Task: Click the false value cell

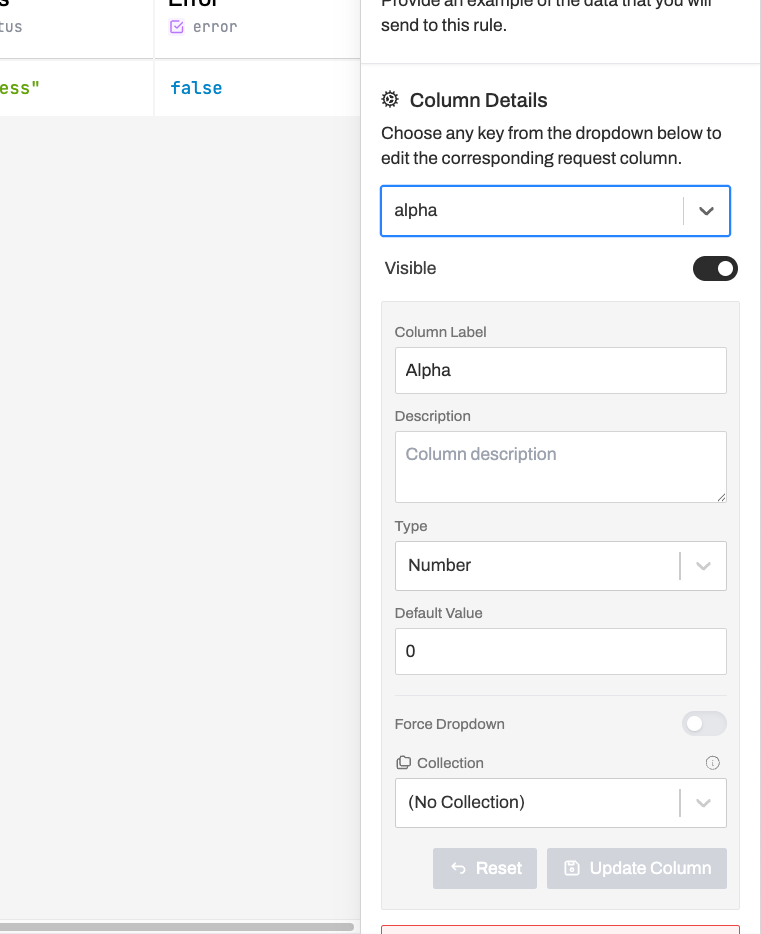Action: click(x=196, y=88)
